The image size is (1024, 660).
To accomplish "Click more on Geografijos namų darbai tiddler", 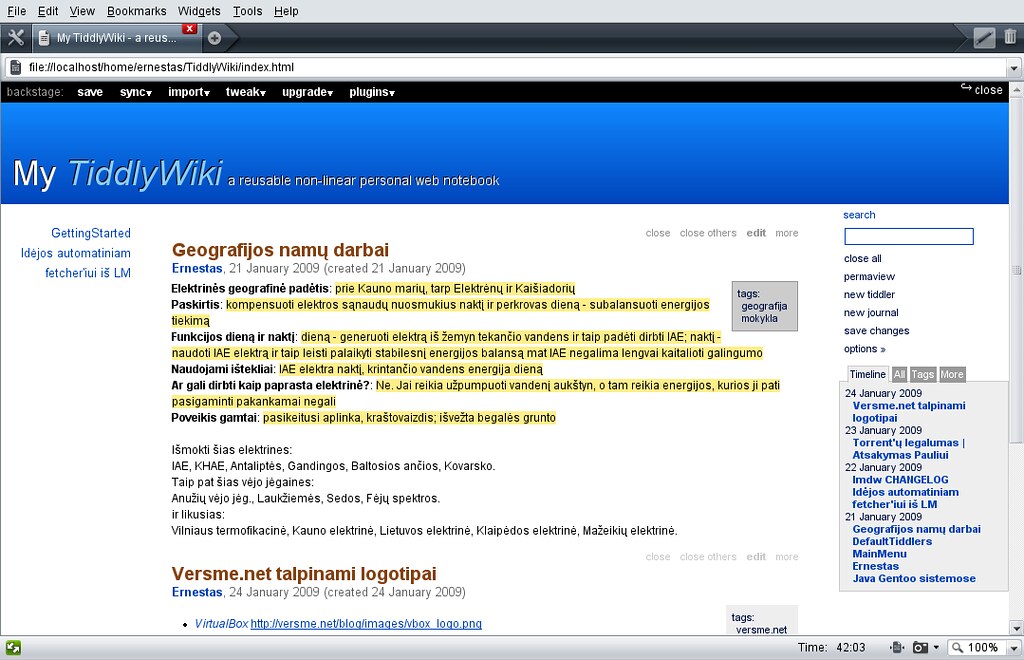I will pyautogui.click(x=786, y=233).
